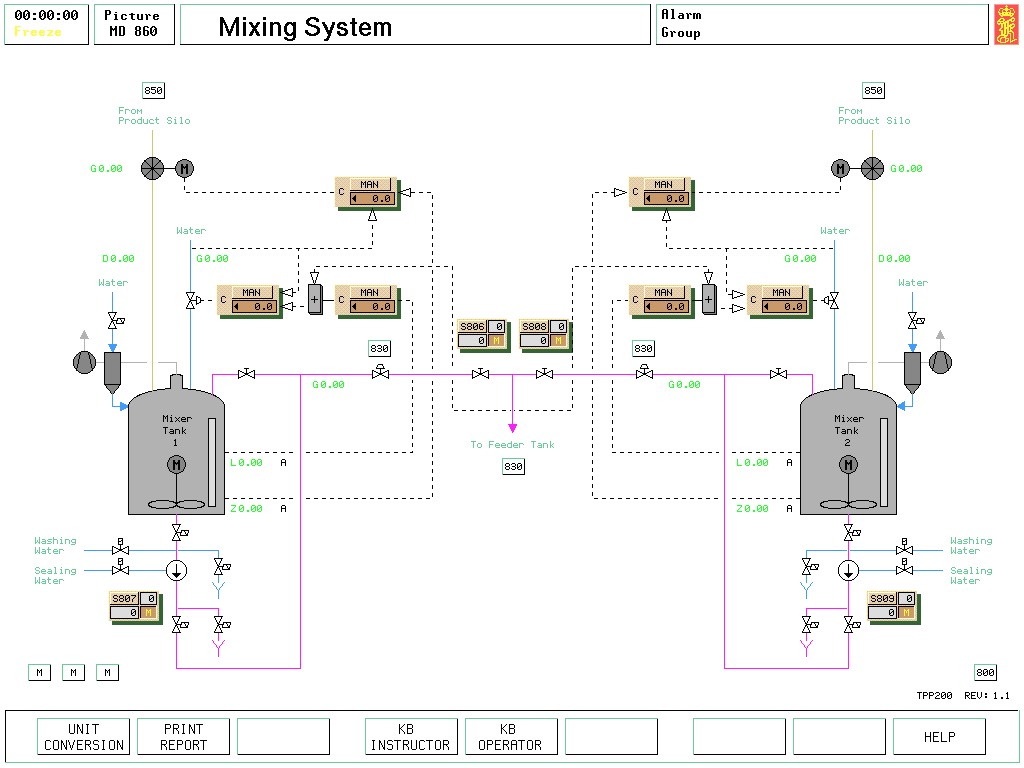Select the right summing block plus symbol

pos(709,300)
